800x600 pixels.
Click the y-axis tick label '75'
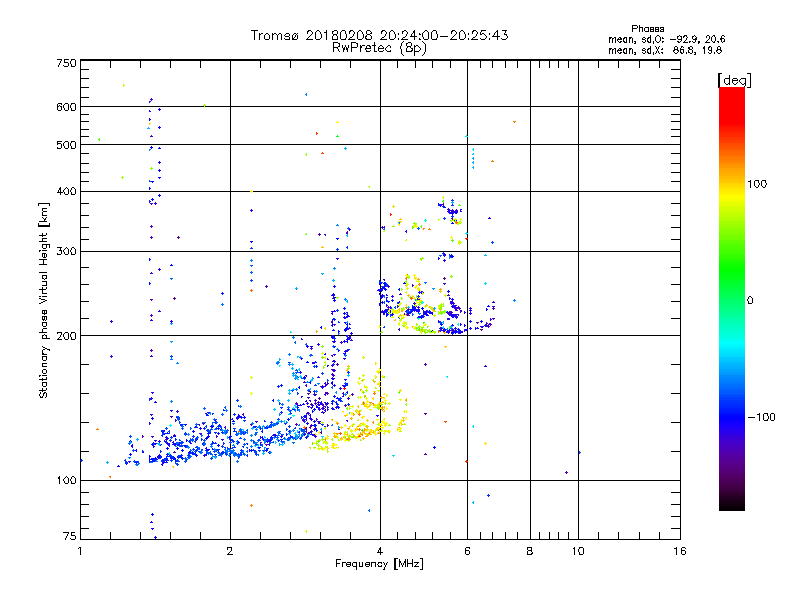coord(70,536)
